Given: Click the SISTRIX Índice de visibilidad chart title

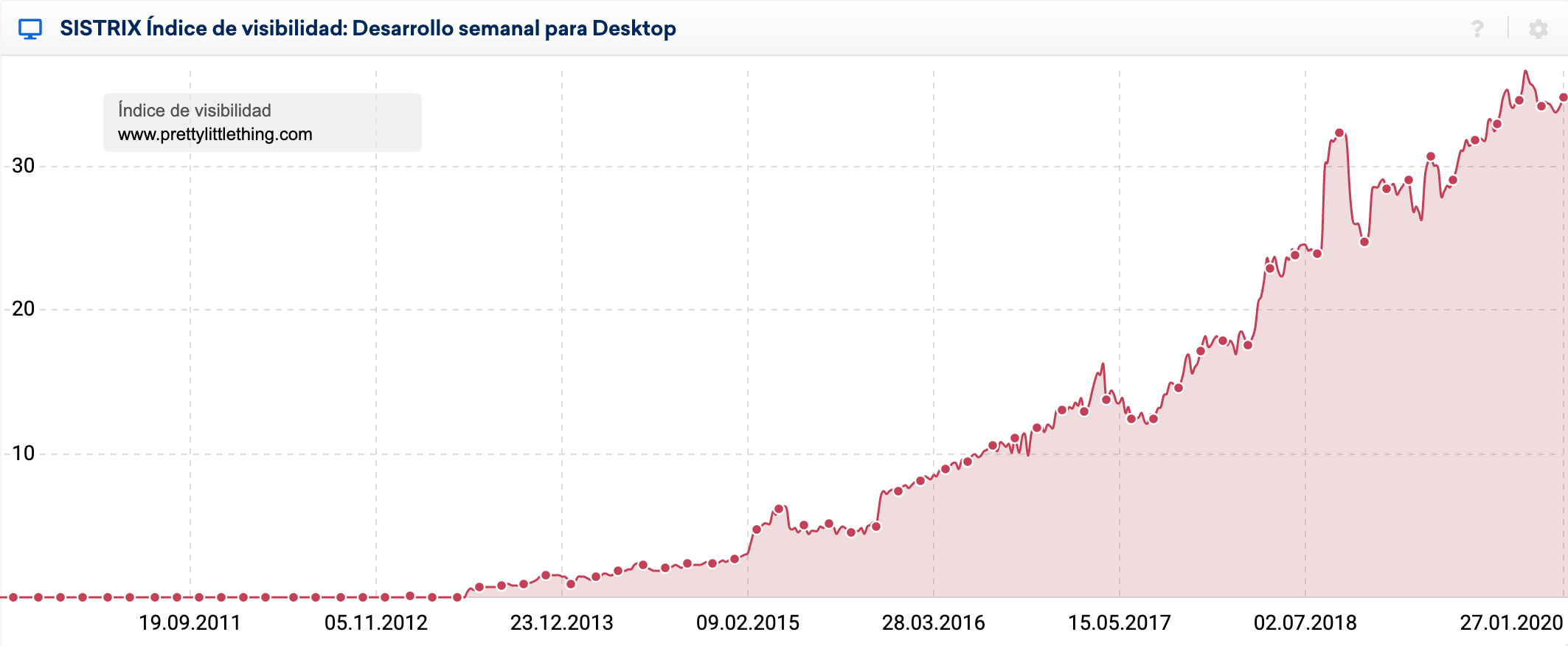Looking at the screenshot, I should pos(367,29).
